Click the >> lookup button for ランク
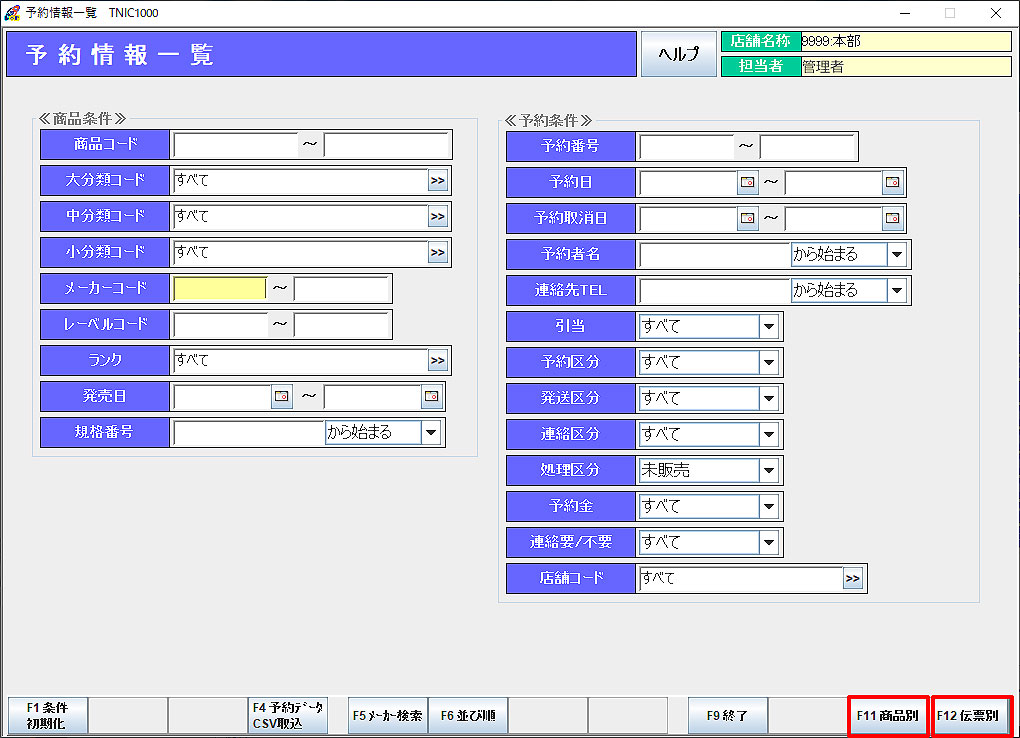 [x=438, y=361]
